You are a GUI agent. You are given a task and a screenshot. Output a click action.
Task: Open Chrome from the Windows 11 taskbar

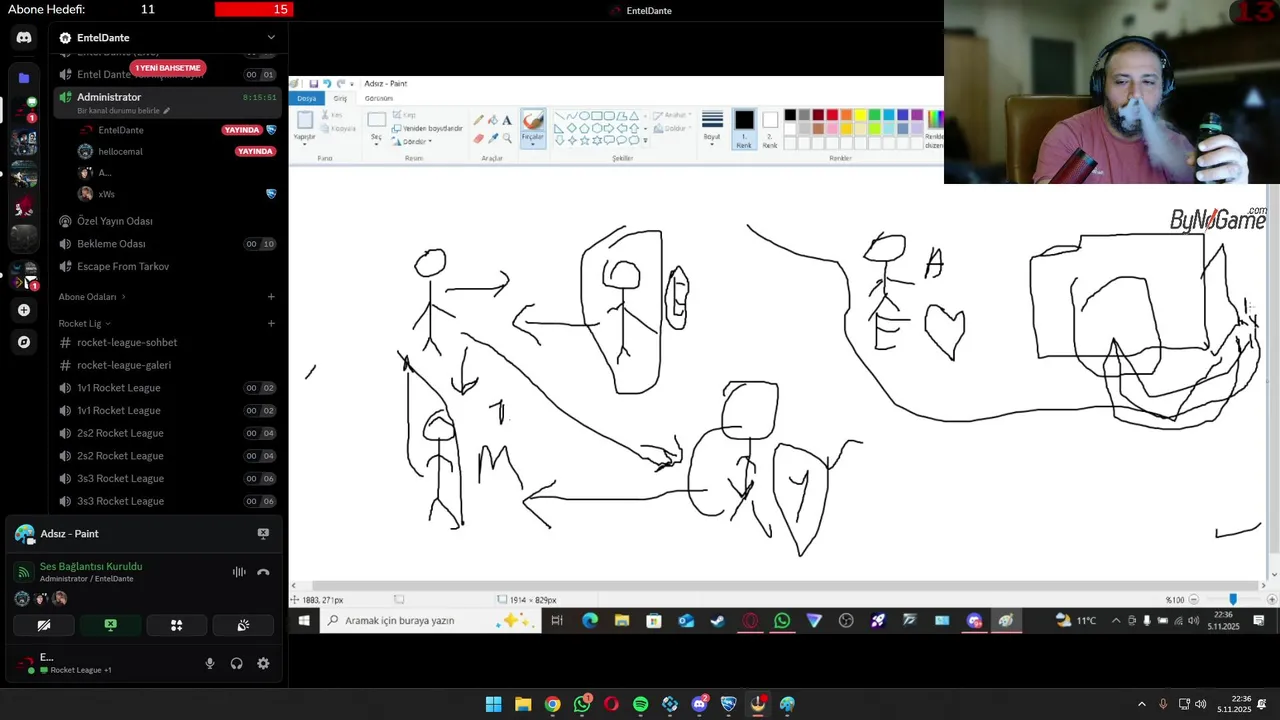[x=552, y=705]
